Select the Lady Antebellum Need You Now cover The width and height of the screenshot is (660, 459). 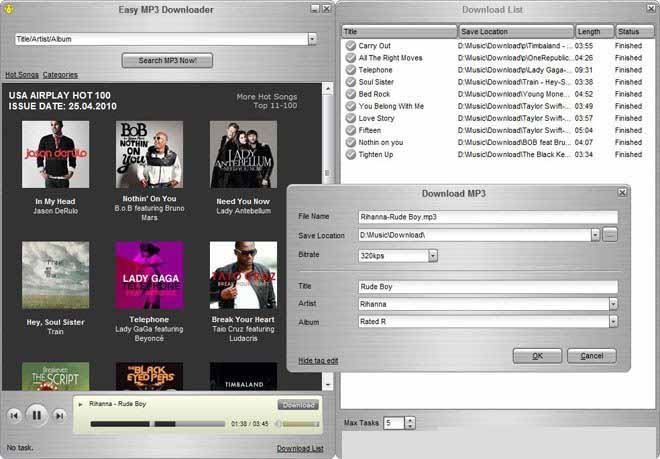tap(243, 154)
